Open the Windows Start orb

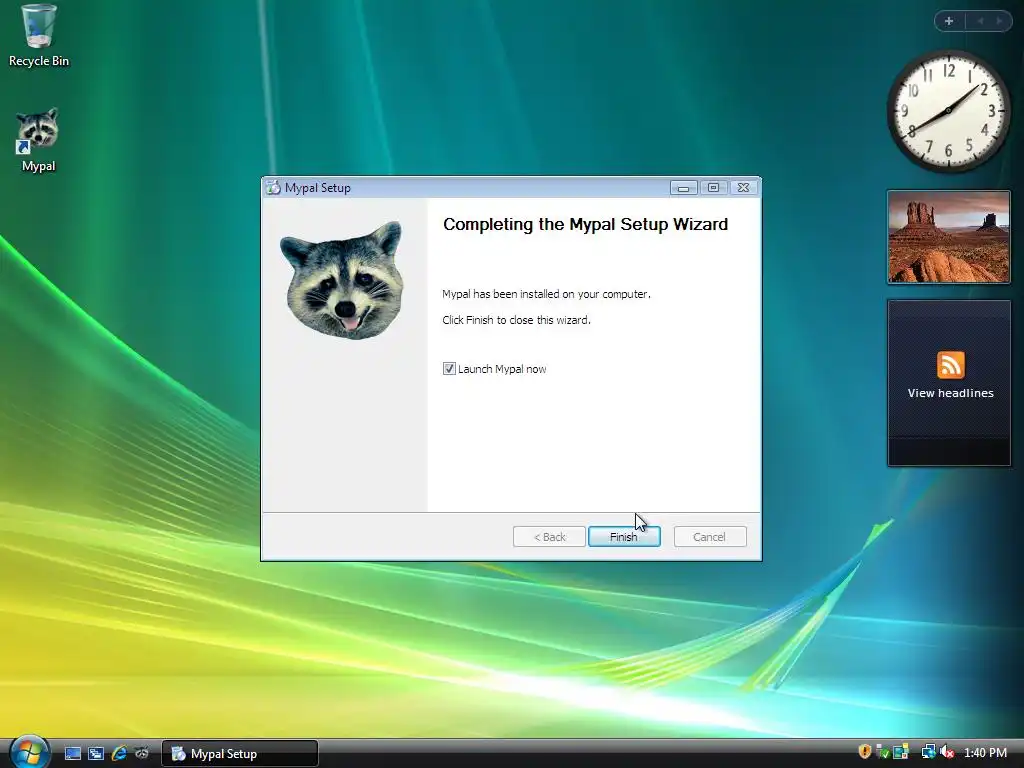pos(29,752)
